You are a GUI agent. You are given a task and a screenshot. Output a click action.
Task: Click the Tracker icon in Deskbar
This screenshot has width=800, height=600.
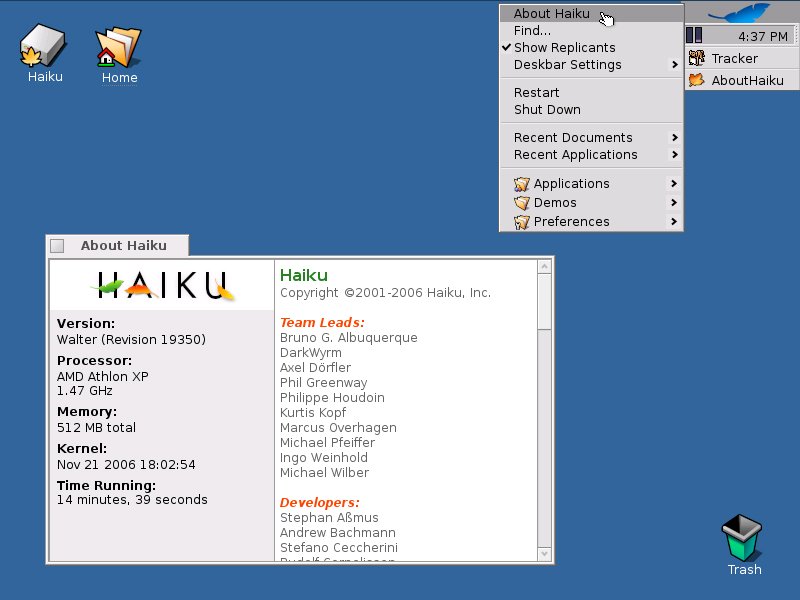(x=696, y=58)
